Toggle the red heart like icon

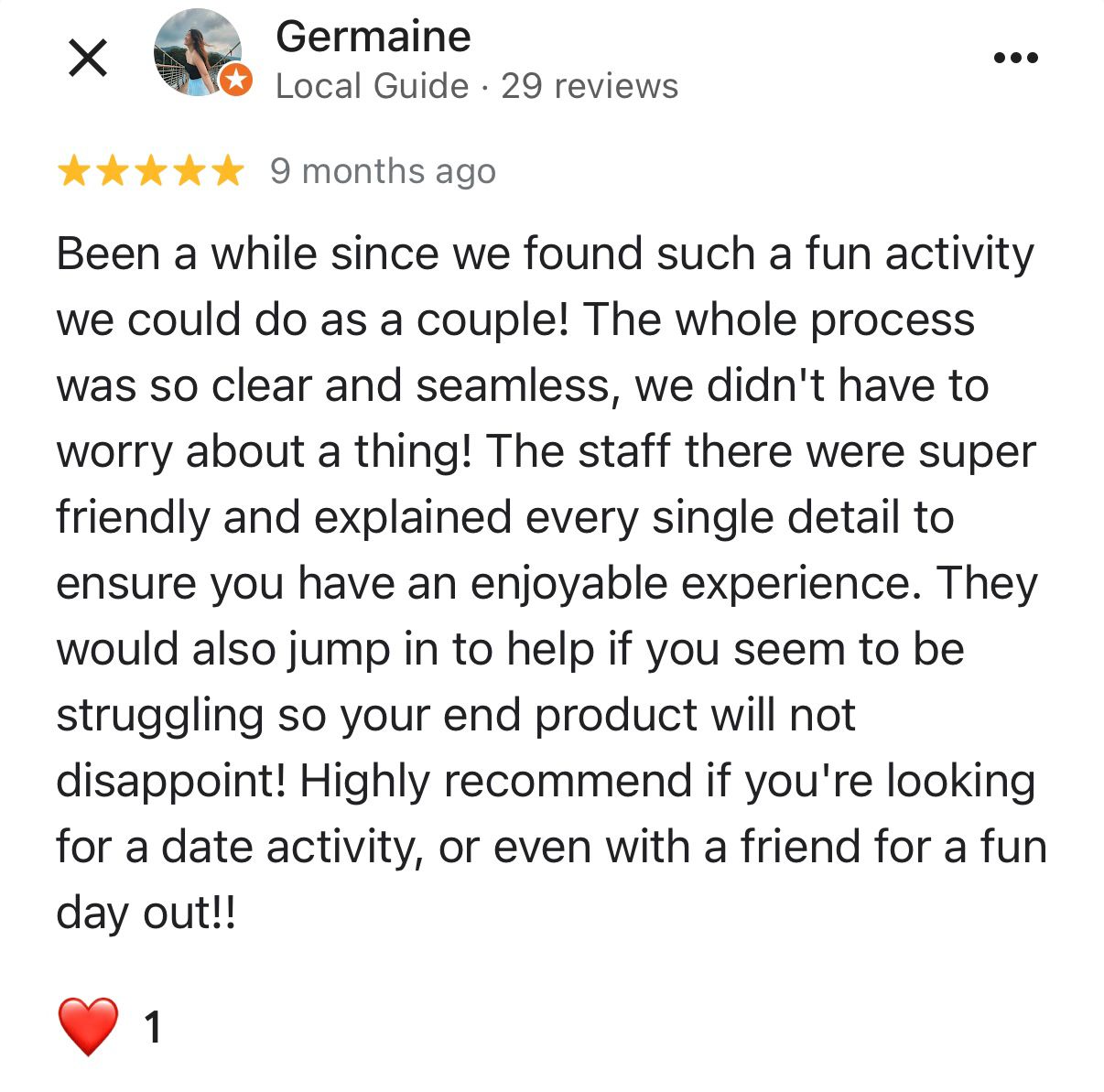(88, 1026)
